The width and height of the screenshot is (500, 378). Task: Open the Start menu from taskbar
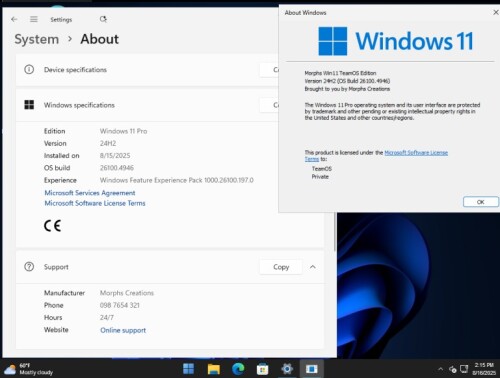point(188,369)
